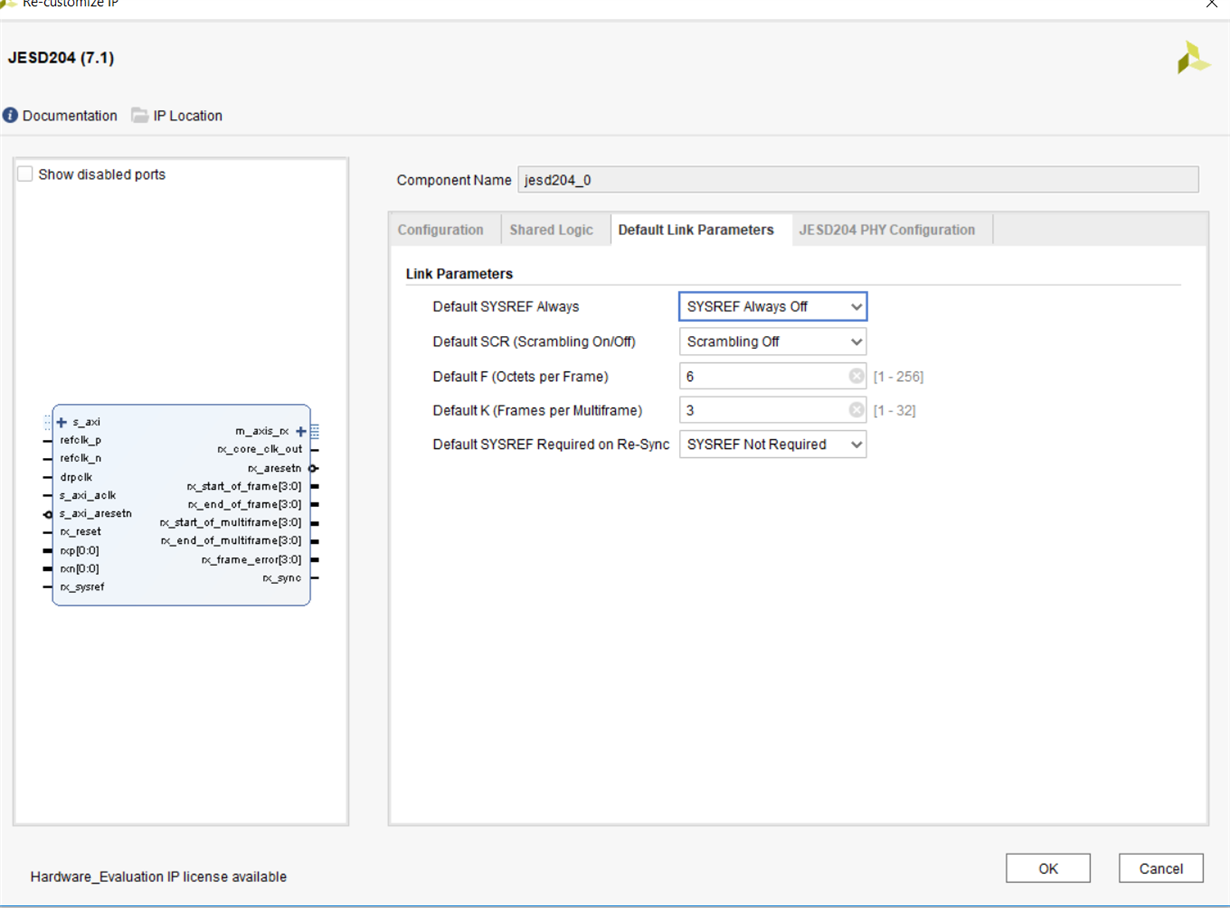The image size is (1230, 908).
Task: Click the IP Location folder icon
Action: (140, 116)
